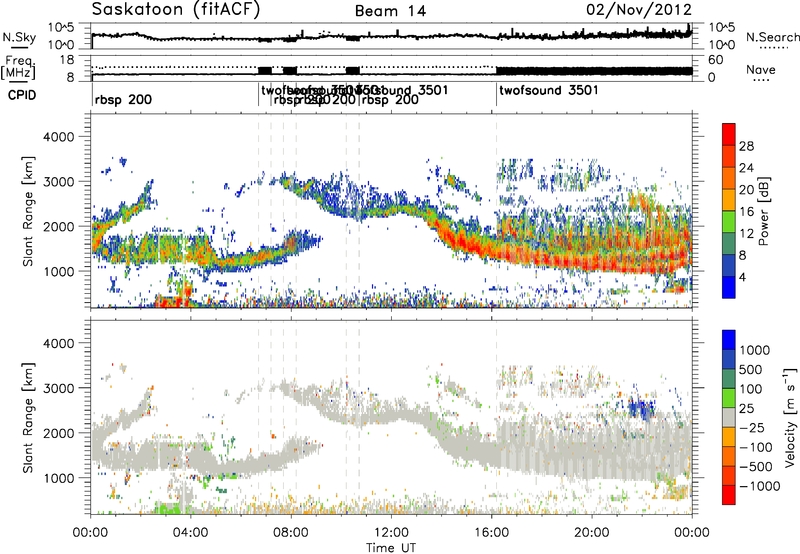Select the "−25" tick on the velocity colorbar
The width and height of the screenshot is (800, 554).
(752, 428)
